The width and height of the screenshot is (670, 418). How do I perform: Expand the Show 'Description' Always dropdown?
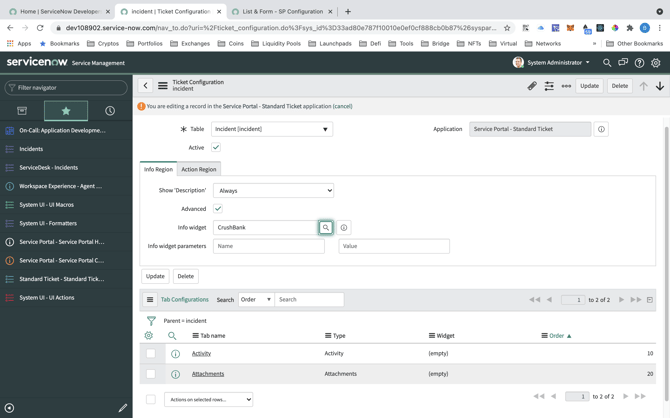pyautogui.click(x=273, y=190)
